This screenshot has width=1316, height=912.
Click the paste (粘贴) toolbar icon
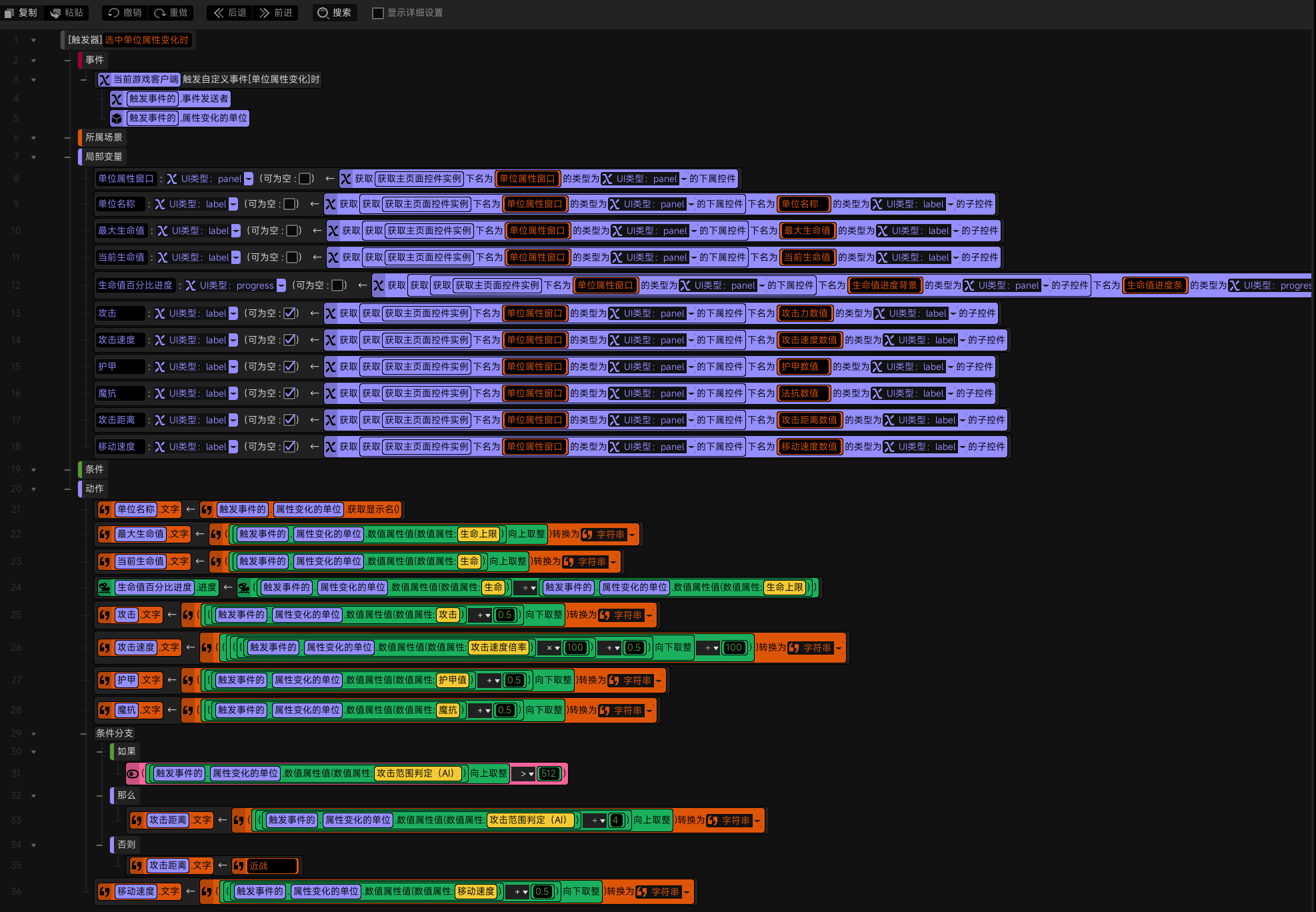pyautogui.click(x=55, y=13)
